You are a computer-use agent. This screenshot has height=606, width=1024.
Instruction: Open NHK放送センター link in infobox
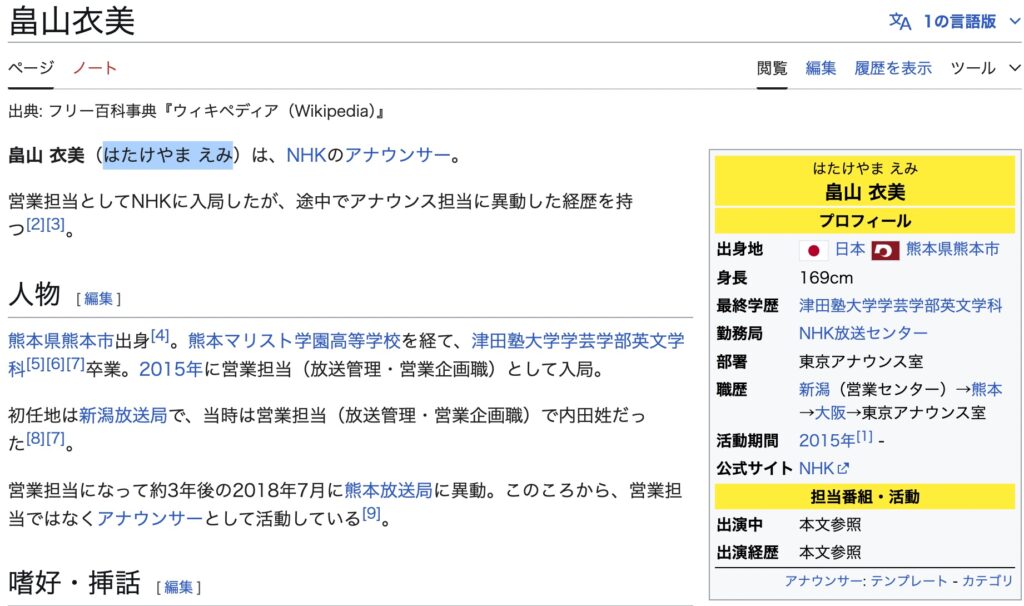[863, 333]
